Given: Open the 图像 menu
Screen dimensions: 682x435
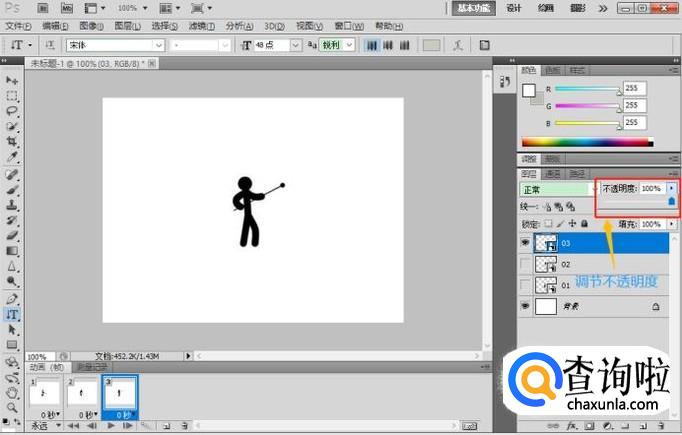Looking at the screenshot, I should (90, 26).
